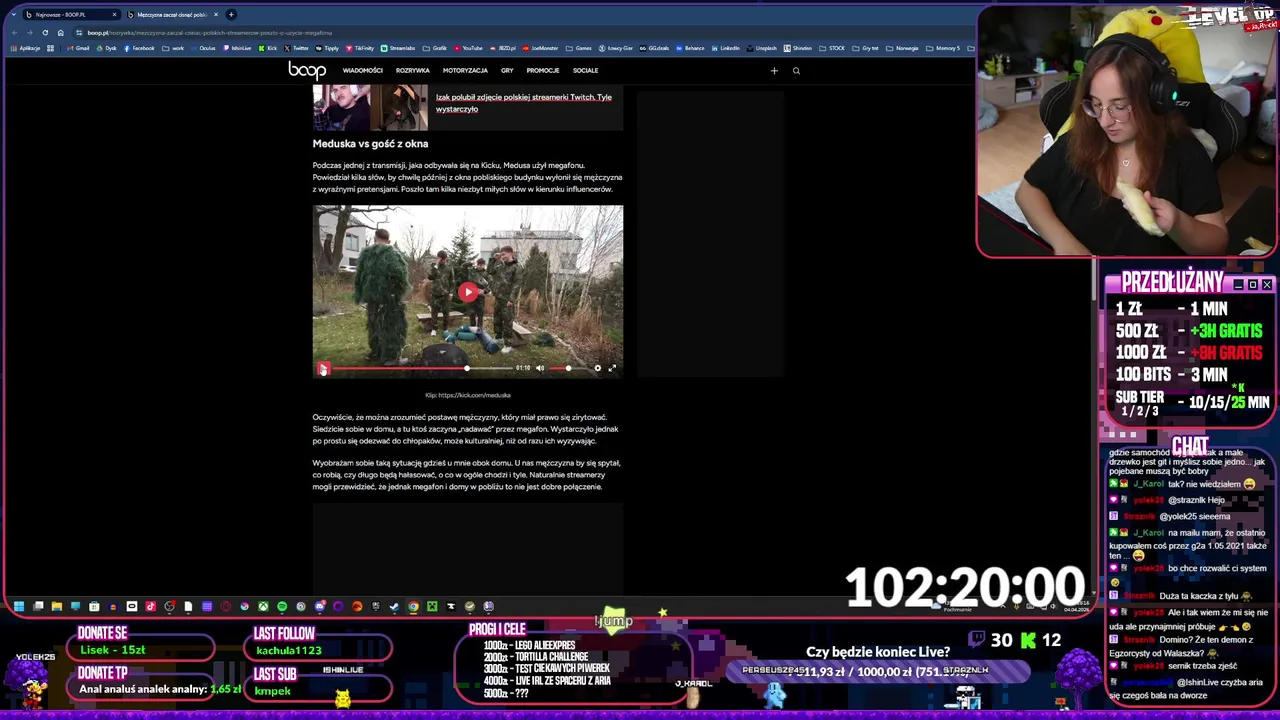Viewport: 1280px width, 720px height.
Task: Mute the video with the speaker icon
Action: (x=540, y=368)
